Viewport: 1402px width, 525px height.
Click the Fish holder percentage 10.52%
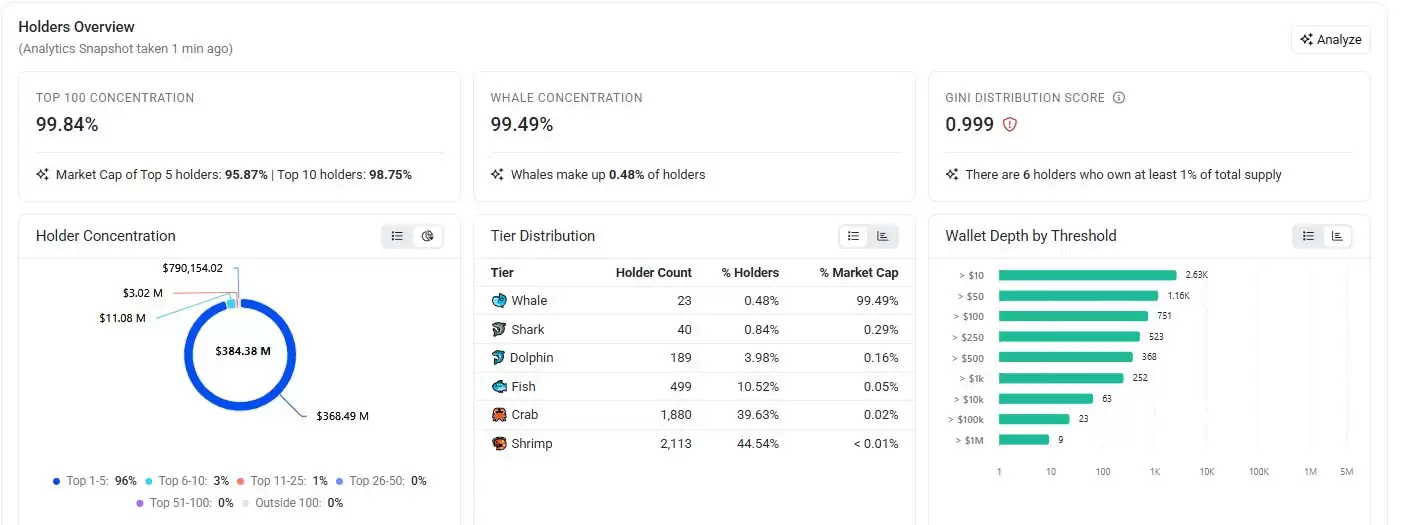point(756,386)
